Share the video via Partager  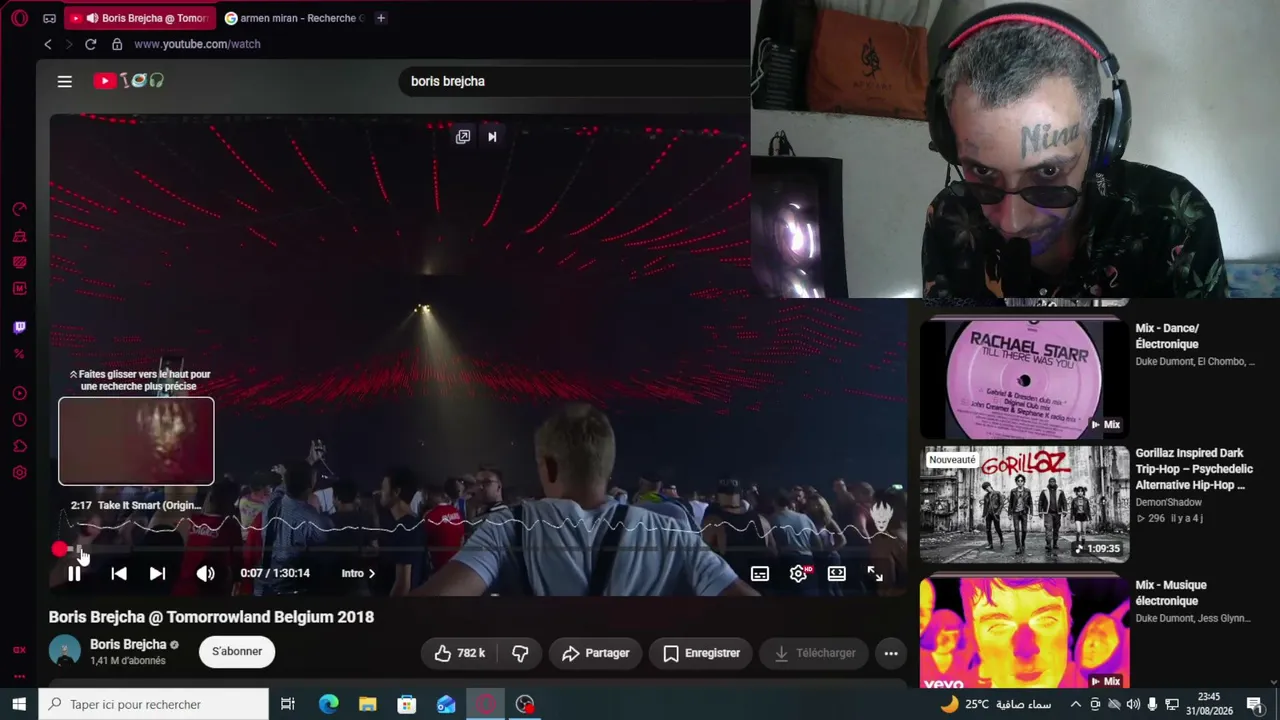coord(595,653)
